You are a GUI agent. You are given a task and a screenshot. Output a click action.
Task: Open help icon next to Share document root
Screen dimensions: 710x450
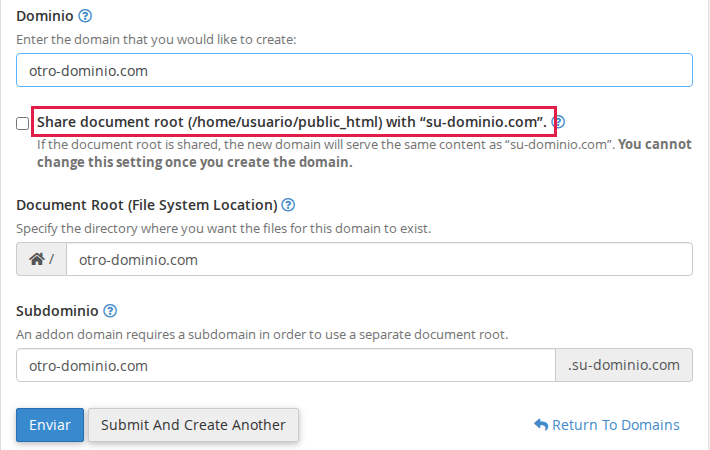559,122
